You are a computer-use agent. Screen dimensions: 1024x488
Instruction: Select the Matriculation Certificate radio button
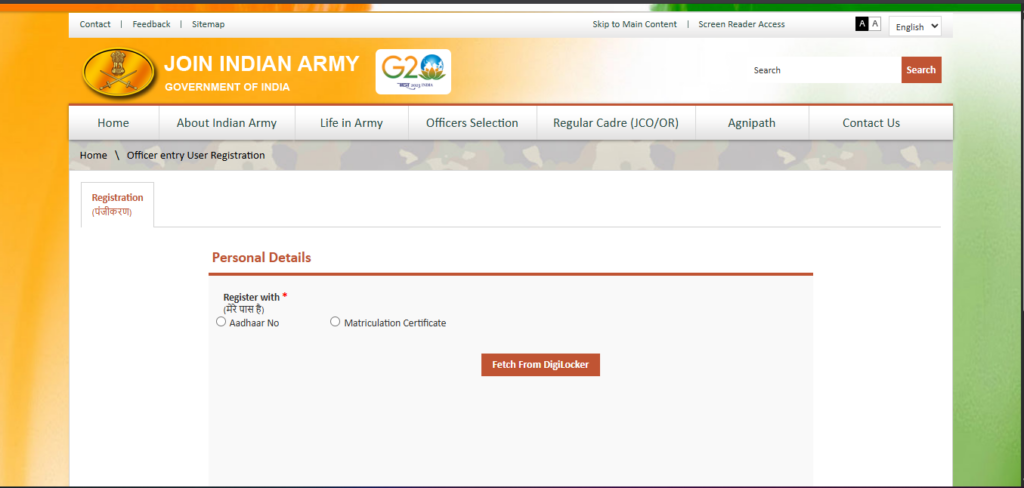click(335, 322)
